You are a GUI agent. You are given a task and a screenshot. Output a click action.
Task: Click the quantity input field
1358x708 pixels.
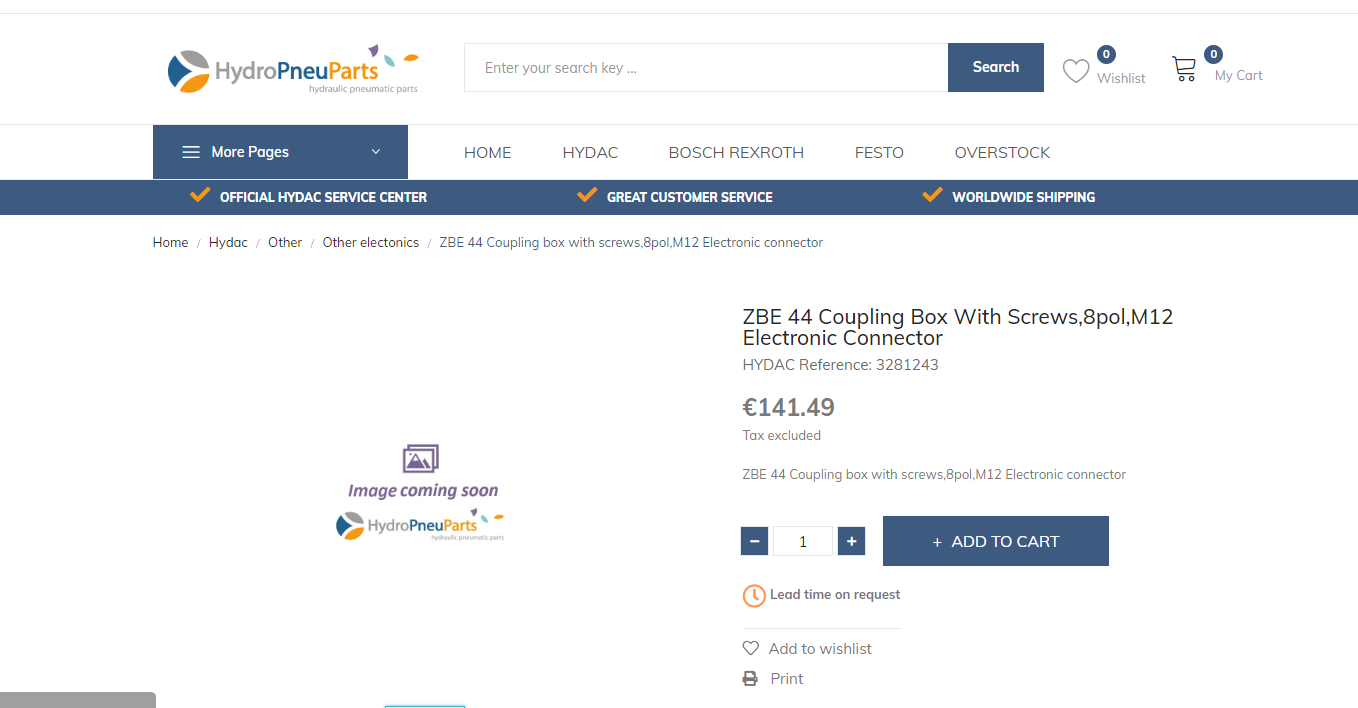803,541
